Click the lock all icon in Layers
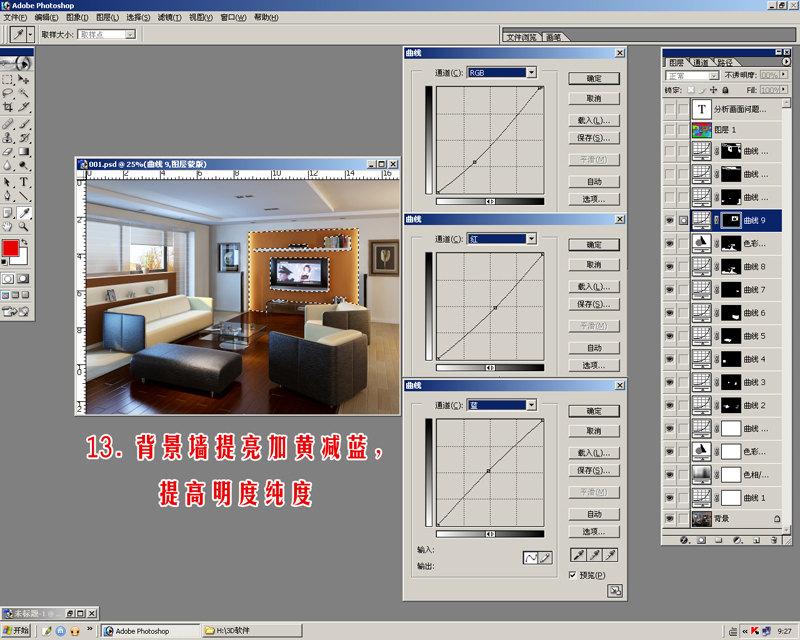 pos(725,90)
